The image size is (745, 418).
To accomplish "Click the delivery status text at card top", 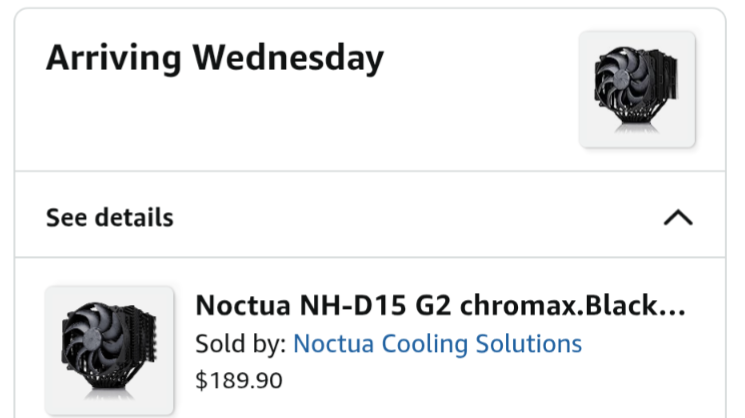I will pyautogui.click(x=215, y=58).
